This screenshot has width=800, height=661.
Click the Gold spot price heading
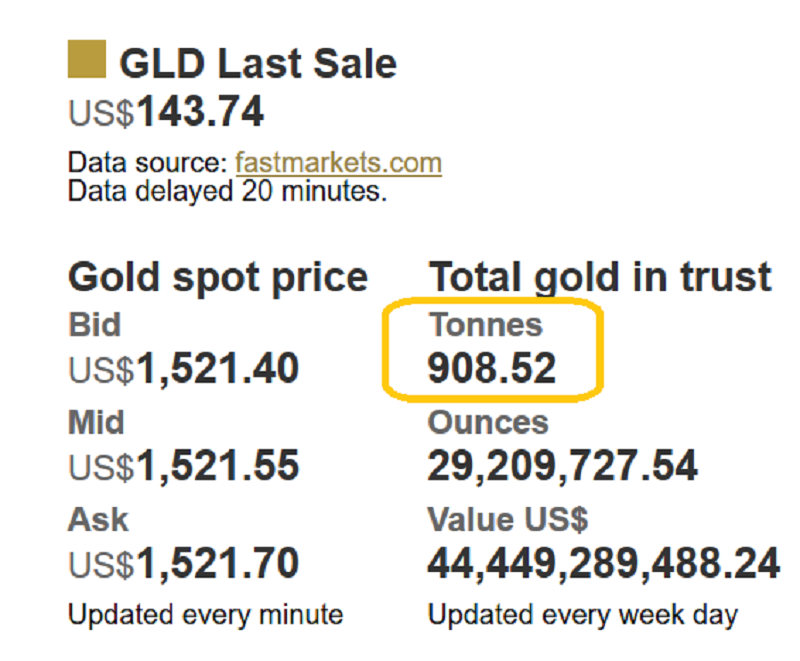tap(218, 276)
